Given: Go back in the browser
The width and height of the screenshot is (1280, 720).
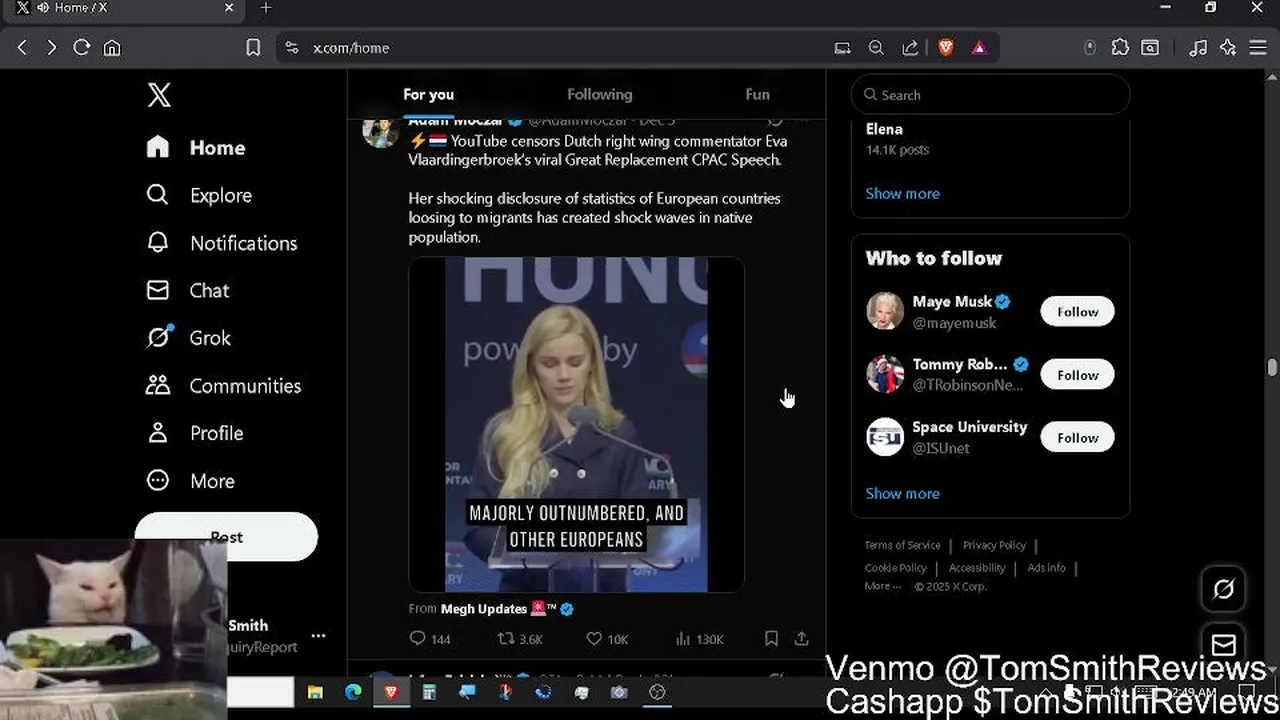Looking at the screenshot, I should (22, 47).
